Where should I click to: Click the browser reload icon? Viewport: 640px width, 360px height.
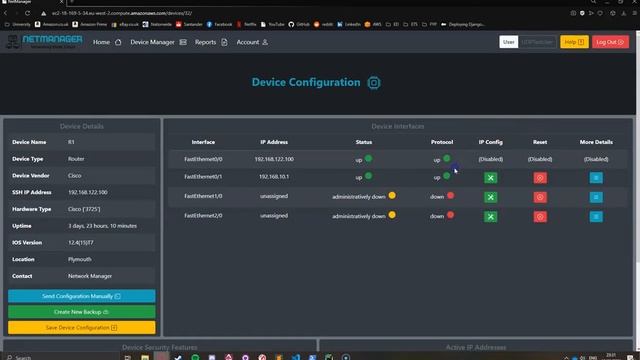point(27,13)
